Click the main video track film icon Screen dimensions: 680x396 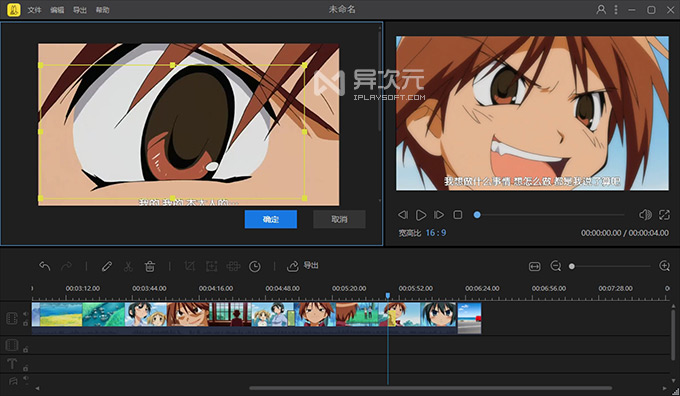(12, 318)
